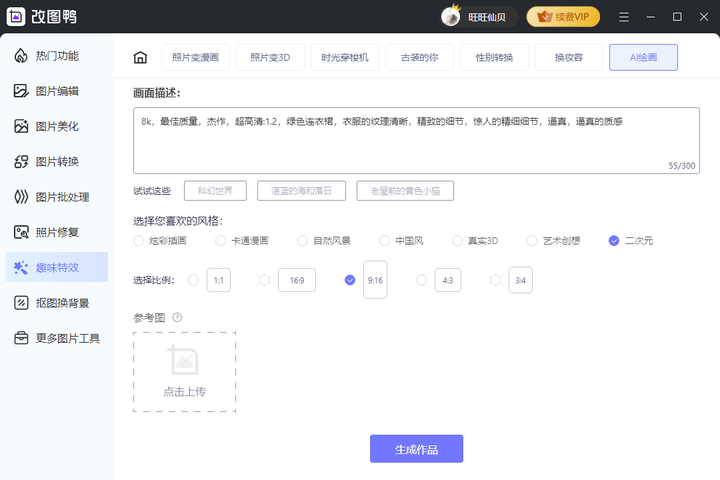
Task: Click the user avatar picture
Action: pos(450,17)
